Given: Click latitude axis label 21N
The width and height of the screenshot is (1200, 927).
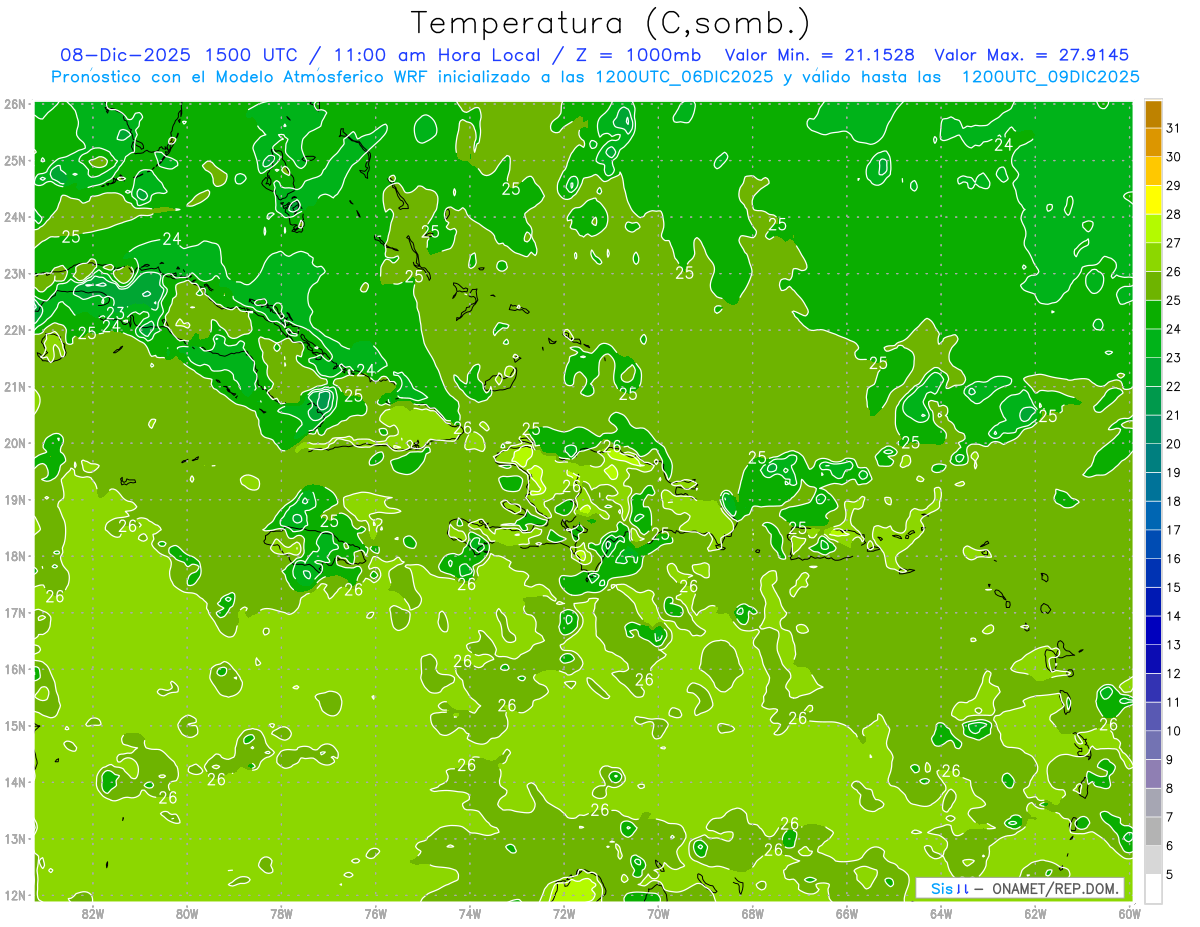Looking at the screenshot, I should point(14,387).
